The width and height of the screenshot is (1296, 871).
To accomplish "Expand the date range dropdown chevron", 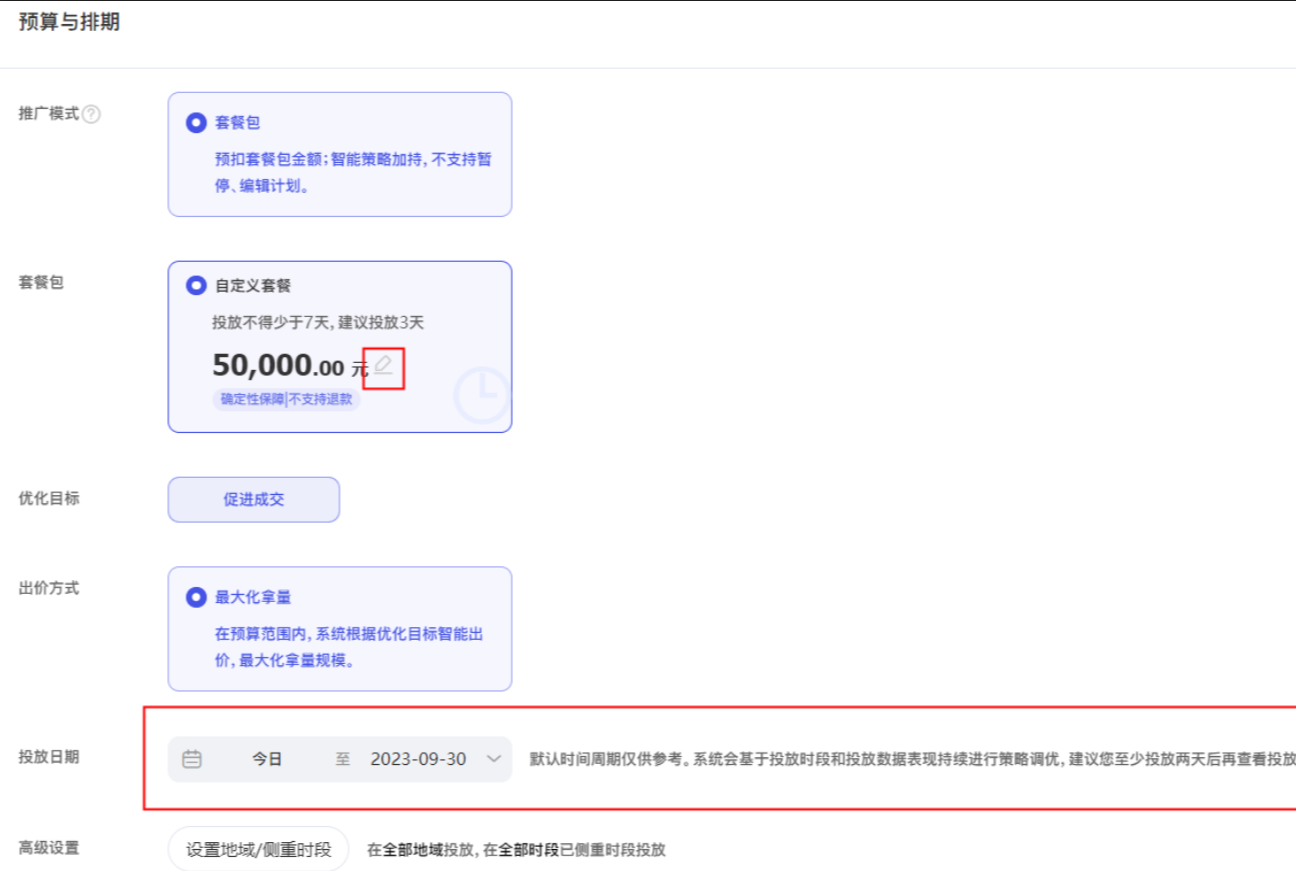I will coord(493,759).
